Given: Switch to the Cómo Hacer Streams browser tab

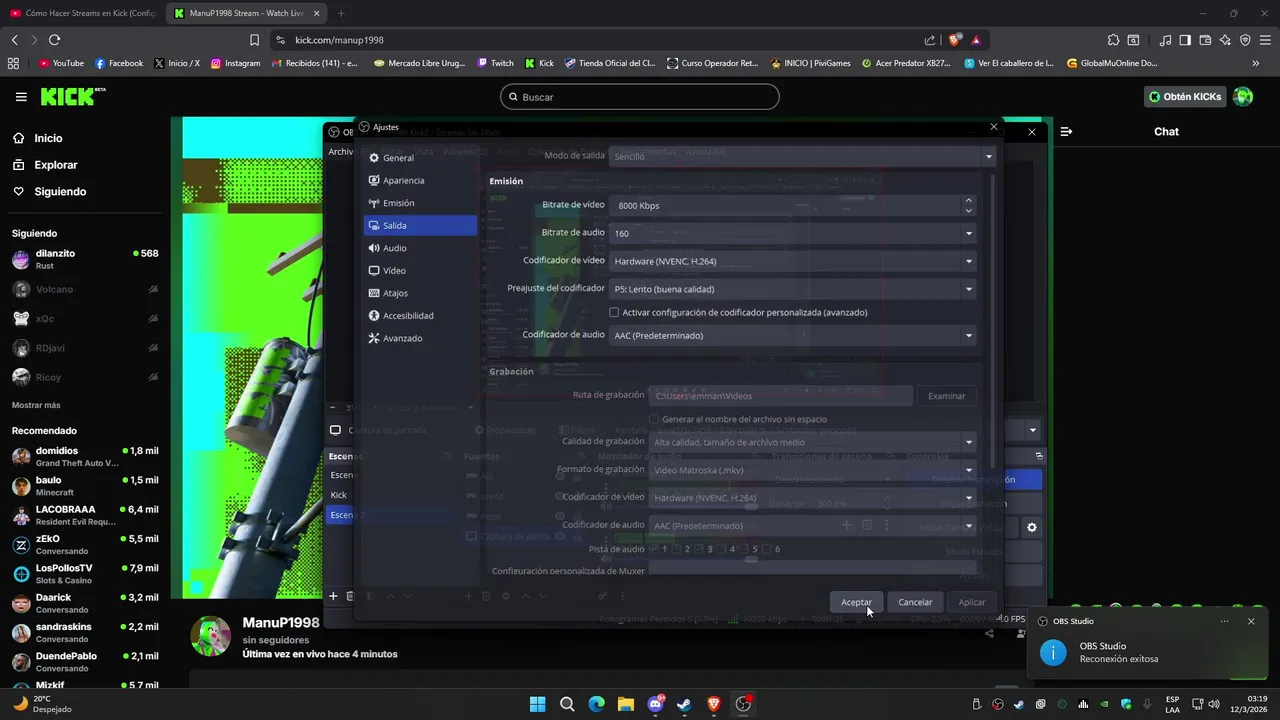Looking at the screenshot, I should coord(82,13).
